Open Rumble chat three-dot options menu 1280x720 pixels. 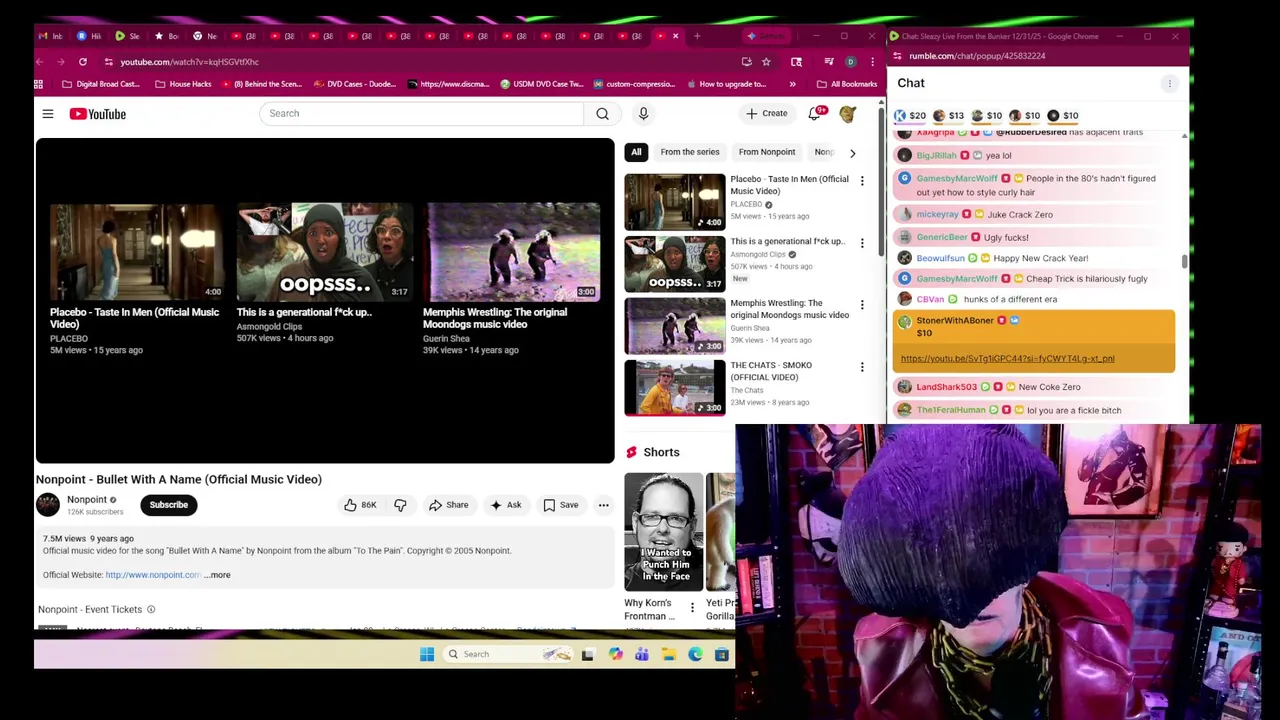[1169, 83]
